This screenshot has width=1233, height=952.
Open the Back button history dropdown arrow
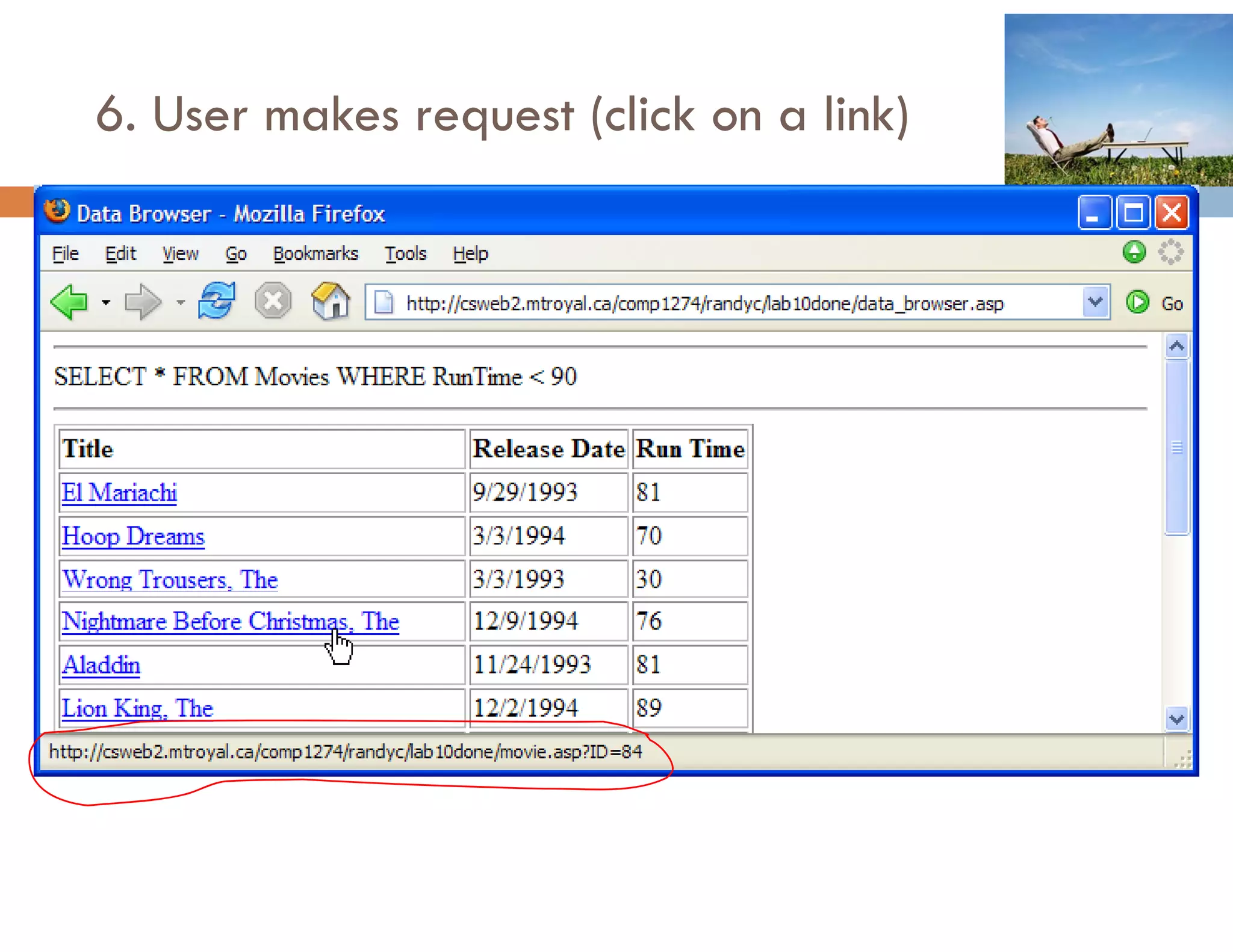[106, 302]
